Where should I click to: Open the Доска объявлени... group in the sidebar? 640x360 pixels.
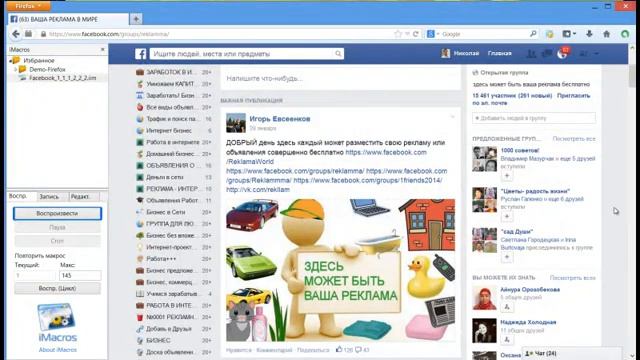click(173, 352)
